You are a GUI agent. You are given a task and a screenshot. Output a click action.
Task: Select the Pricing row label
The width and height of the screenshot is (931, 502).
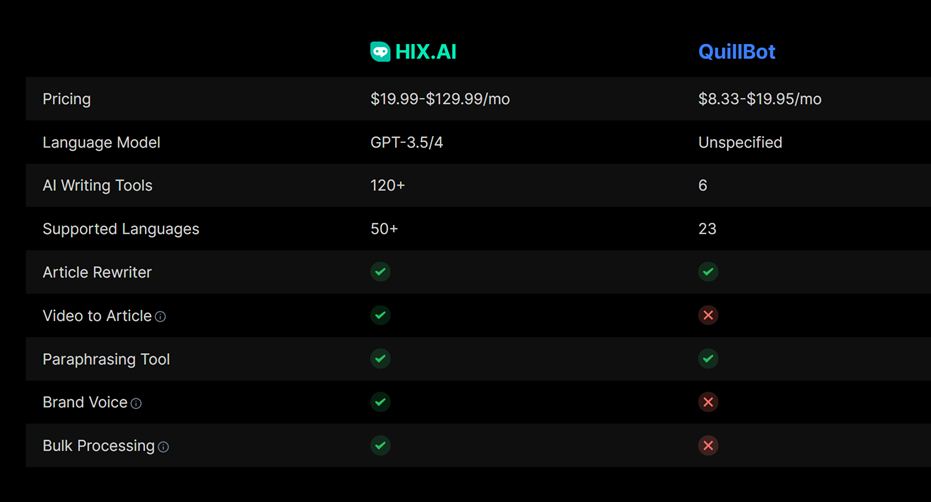[66, 99]
